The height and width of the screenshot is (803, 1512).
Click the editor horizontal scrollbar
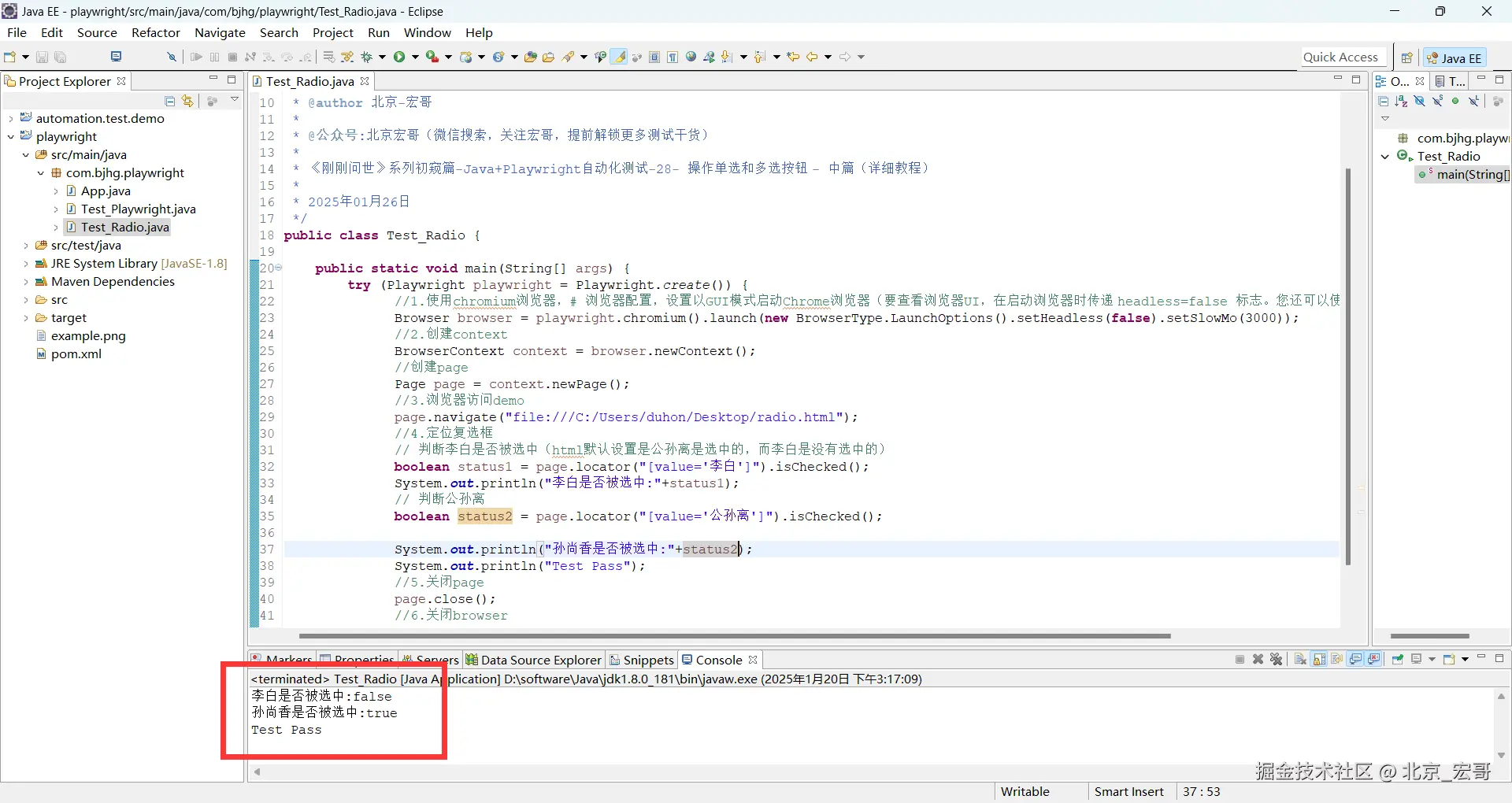(735, 635)
